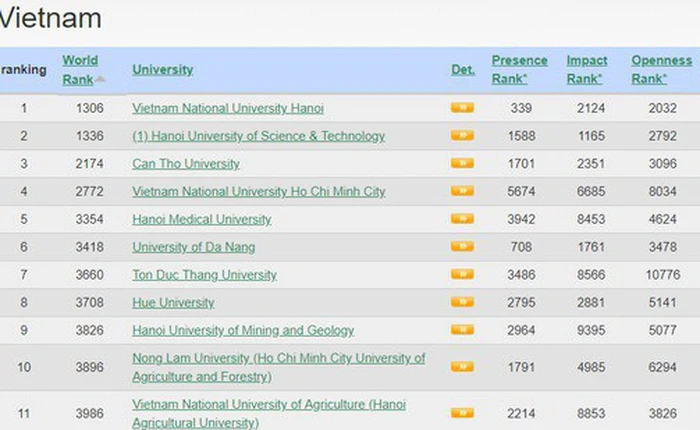Select openness rank value 6294
Image resolution: width=700 pixels, height=430 pixels.
pos(662,367)
